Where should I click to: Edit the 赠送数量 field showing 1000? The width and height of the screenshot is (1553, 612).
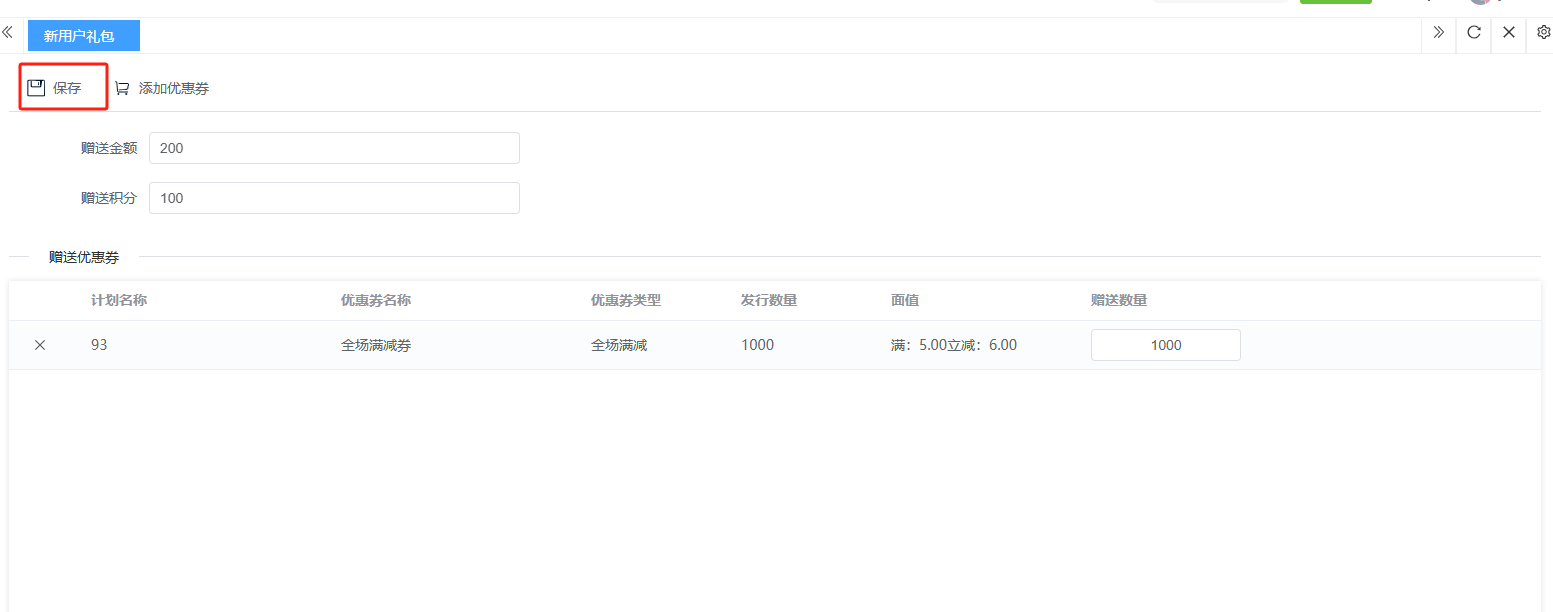point(1165,345)
